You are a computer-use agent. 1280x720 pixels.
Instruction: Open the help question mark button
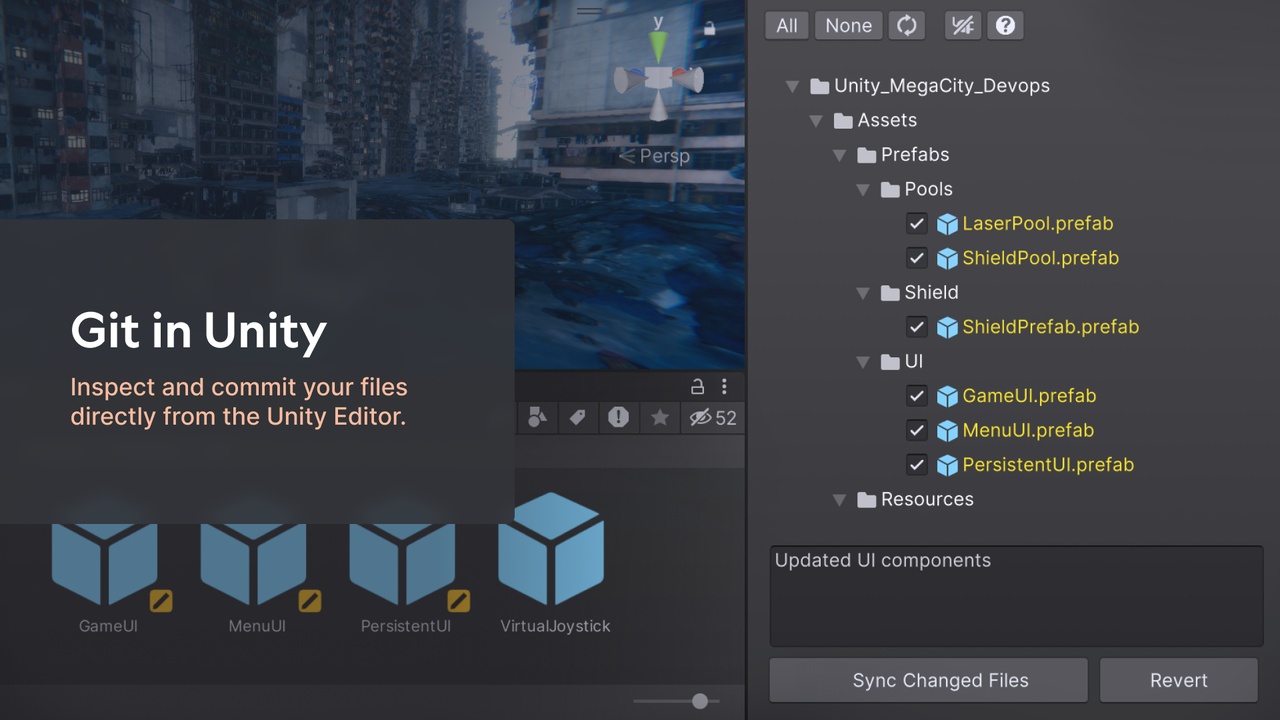pos(1006,25)
